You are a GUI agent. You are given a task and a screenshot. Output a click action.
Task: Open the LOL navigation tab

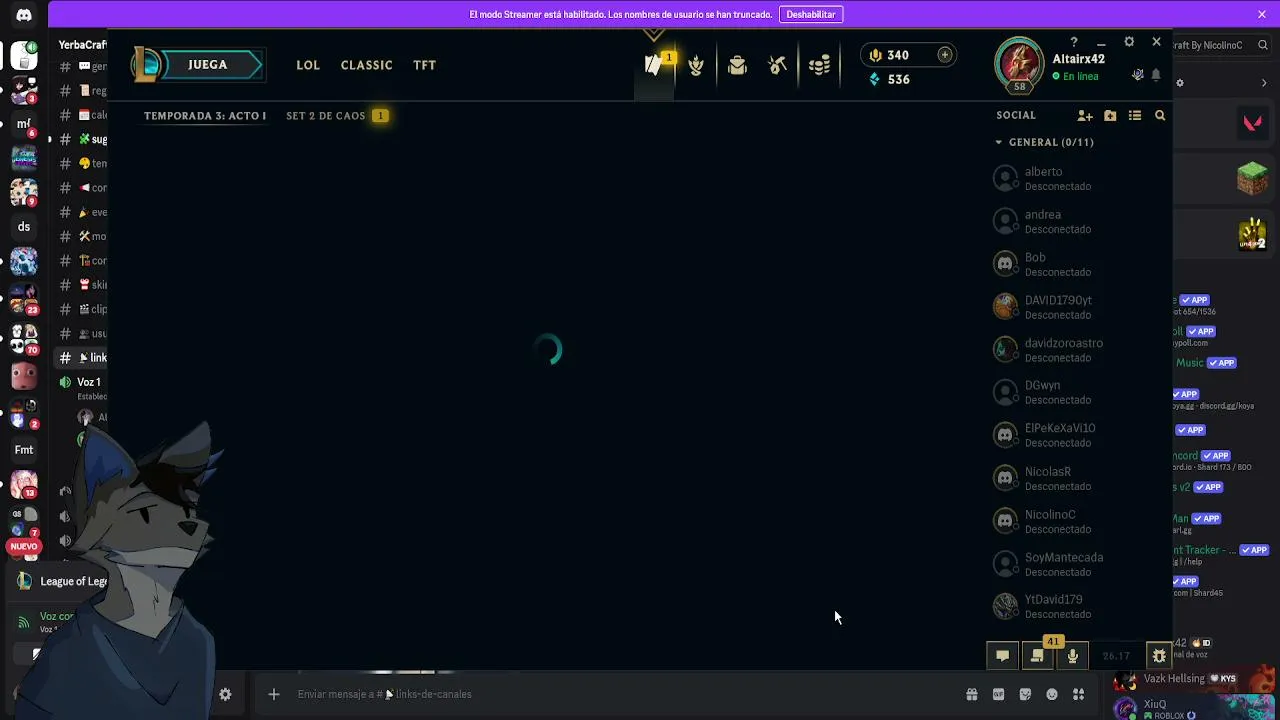click(308, 65)
